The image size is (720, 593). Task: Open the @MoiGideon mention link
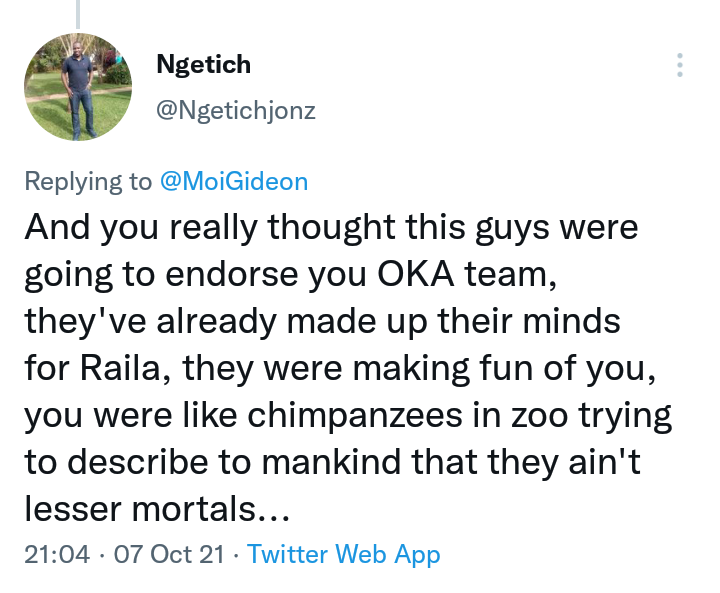point(234,181)
